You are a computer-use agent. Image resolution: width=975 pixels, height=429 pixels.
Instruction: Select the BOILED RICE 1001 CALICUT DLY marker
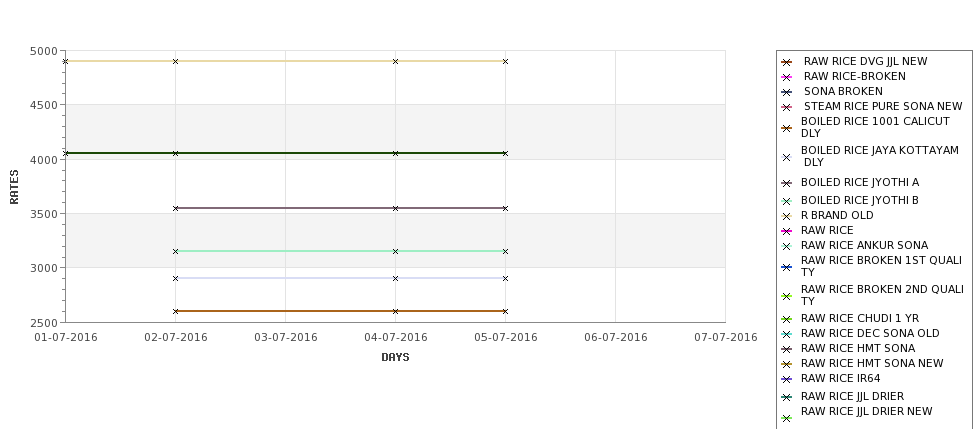(x=787, y=128)
